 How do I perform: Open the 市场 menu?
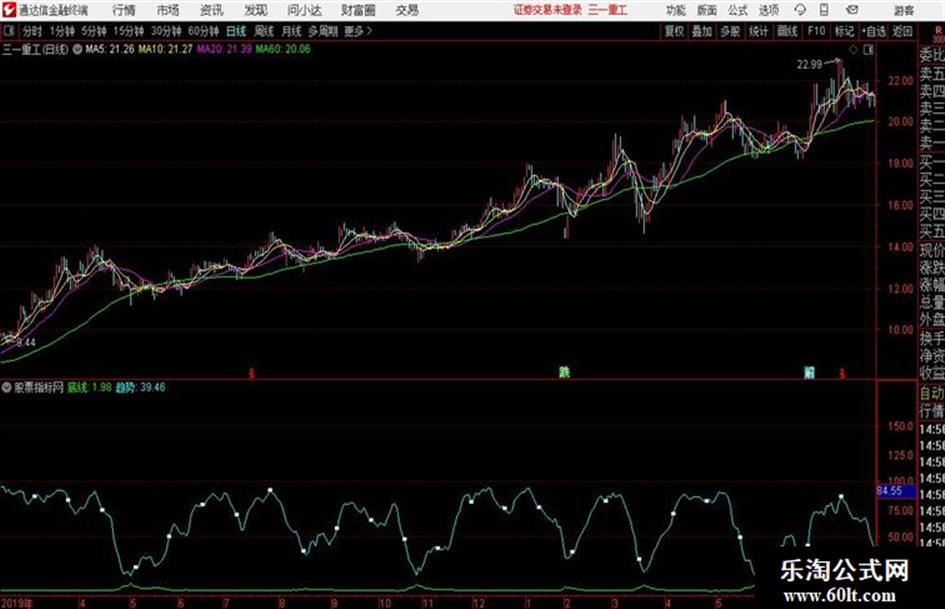point(168,10)
